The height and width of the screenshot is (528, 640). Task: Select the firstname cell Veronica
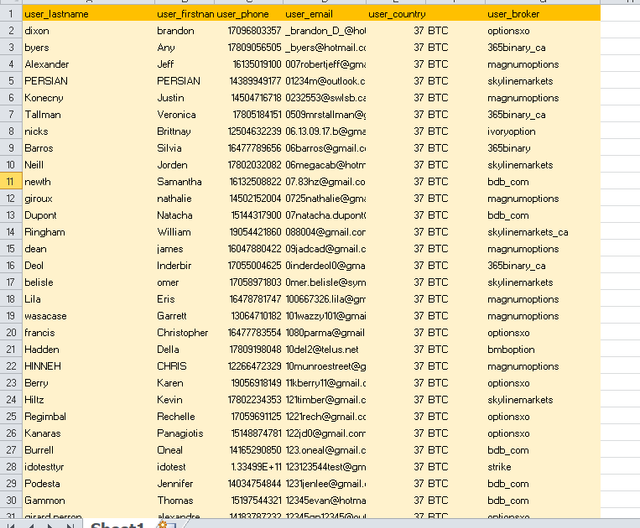click(x=184, y=114)
